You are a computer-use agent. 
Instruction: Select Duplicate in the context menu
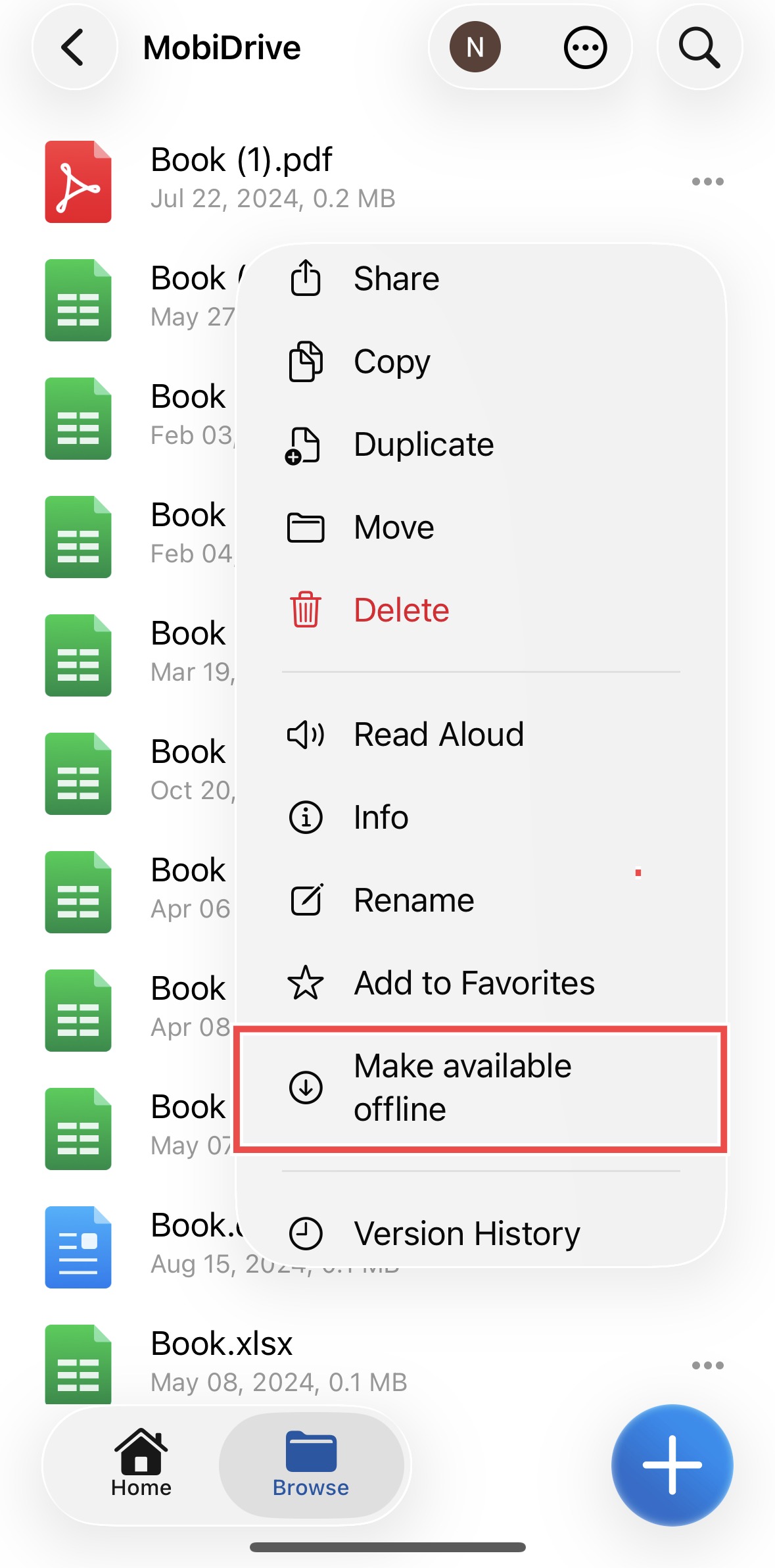481,444
